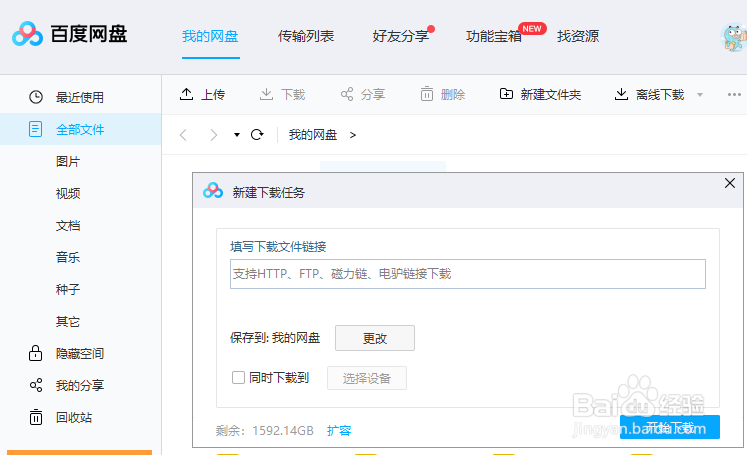The height and width of the screenshot is (455, 747).
Task: Open the 功能宝箱 tab
Action: coord(494,36)
